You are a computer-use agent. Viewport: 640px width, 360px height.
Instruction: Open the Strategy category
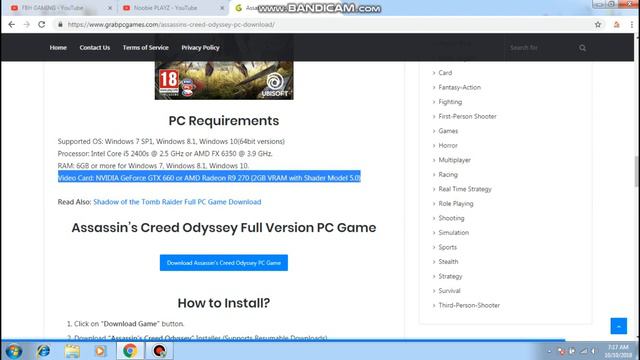click(450, 276)
